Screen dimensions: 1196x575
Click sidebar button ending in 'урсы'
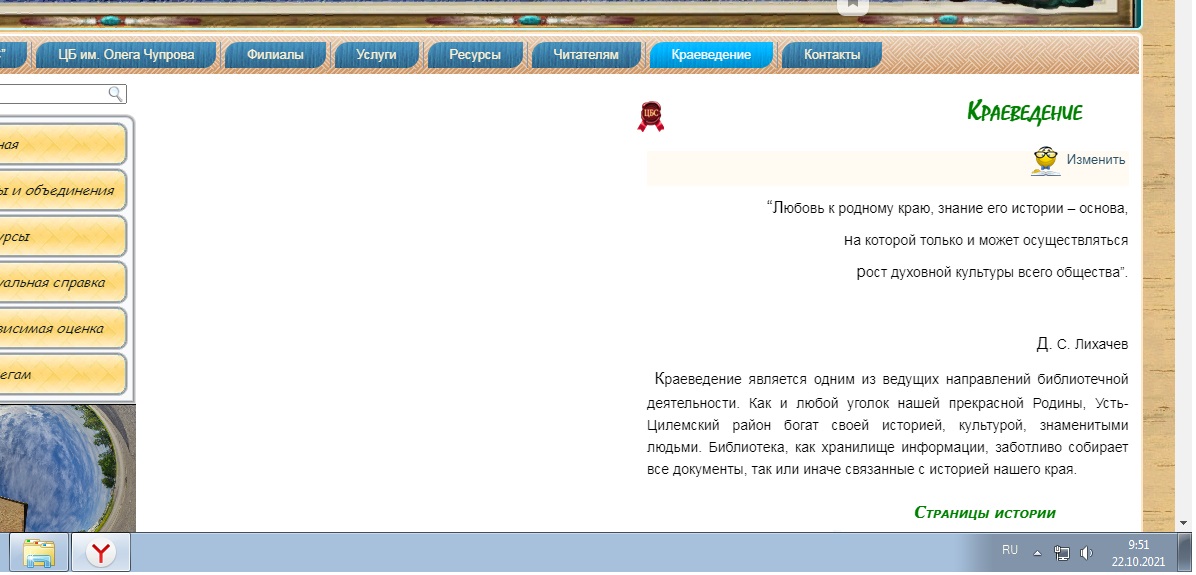point(63,236)
